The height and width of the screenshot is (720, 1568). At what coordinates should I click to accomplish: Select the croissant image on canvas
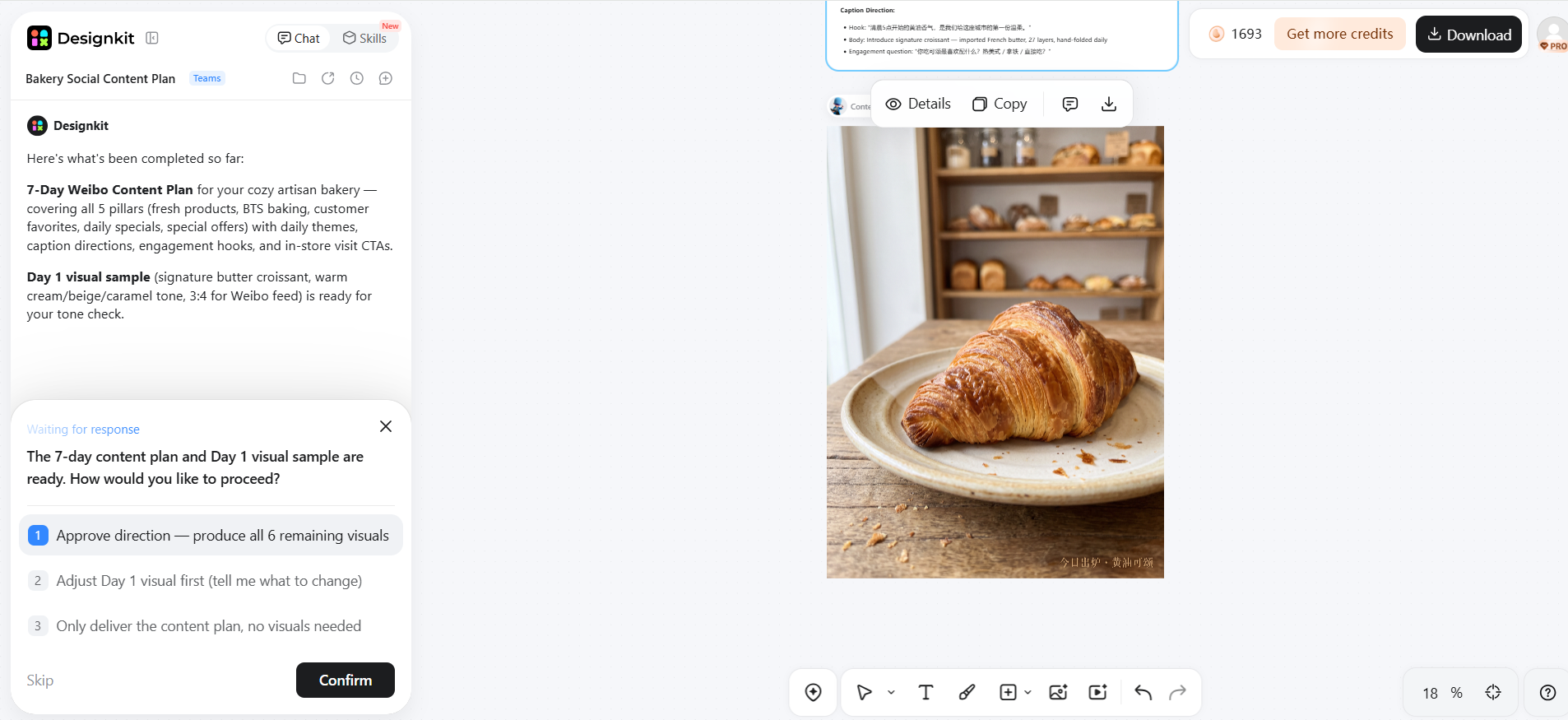pos(995,352)
